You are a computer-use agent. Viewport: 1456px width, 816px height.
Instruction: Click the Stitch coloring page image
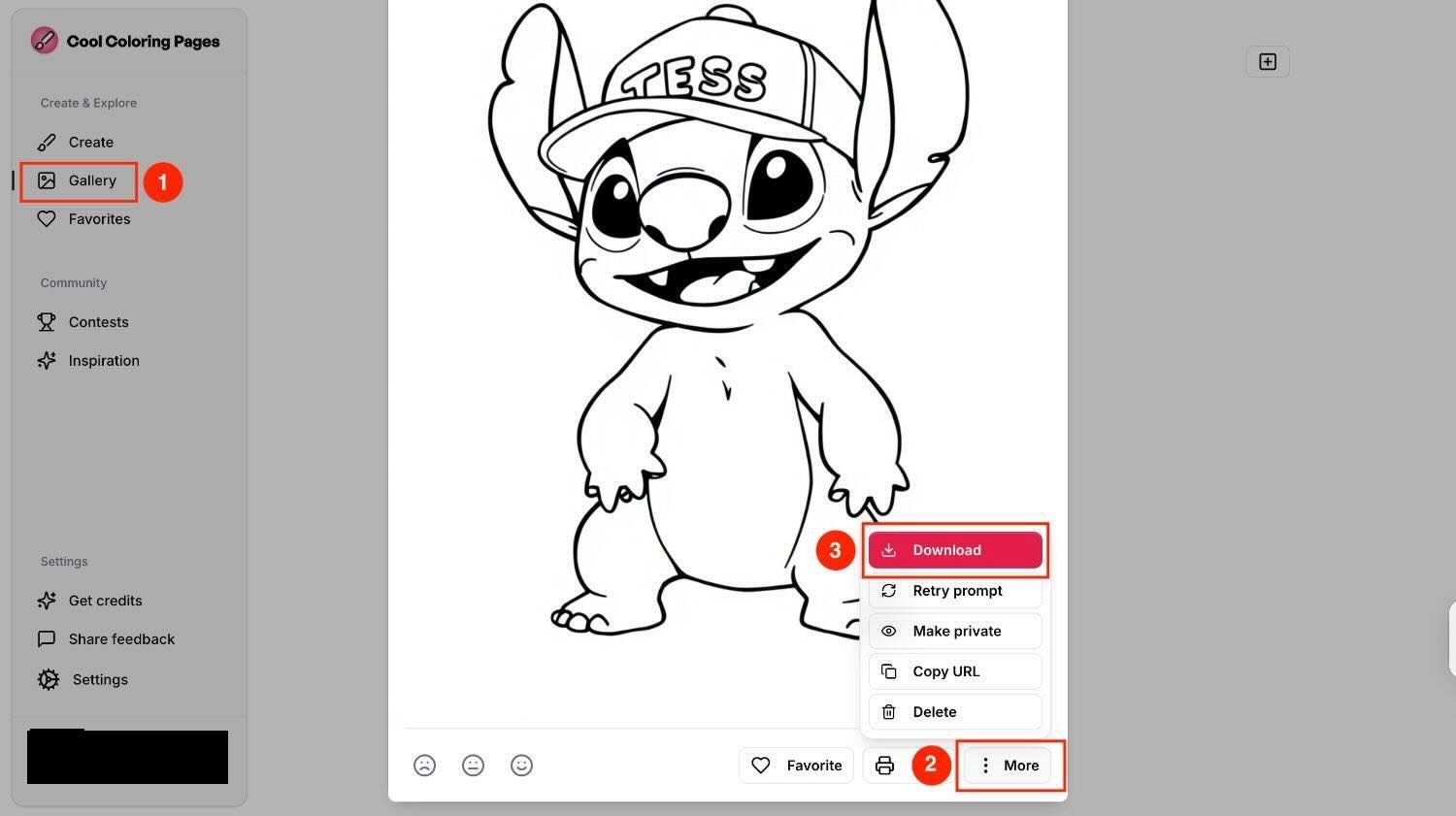pyautogui.click(x=728, y=318)
